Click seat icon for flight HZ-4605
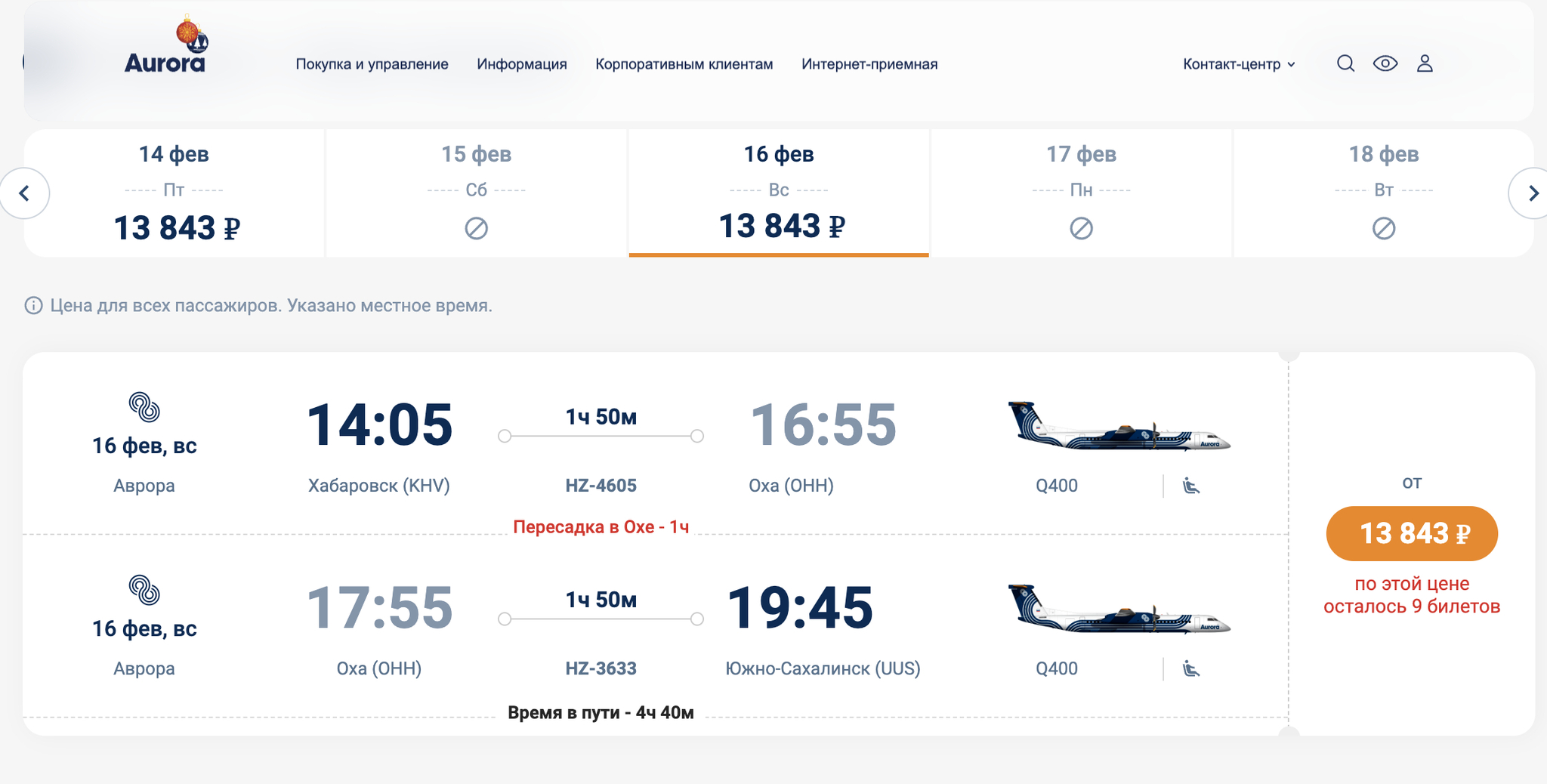The height and width of the screenshot is (784, 1547). coord(1191,486)
